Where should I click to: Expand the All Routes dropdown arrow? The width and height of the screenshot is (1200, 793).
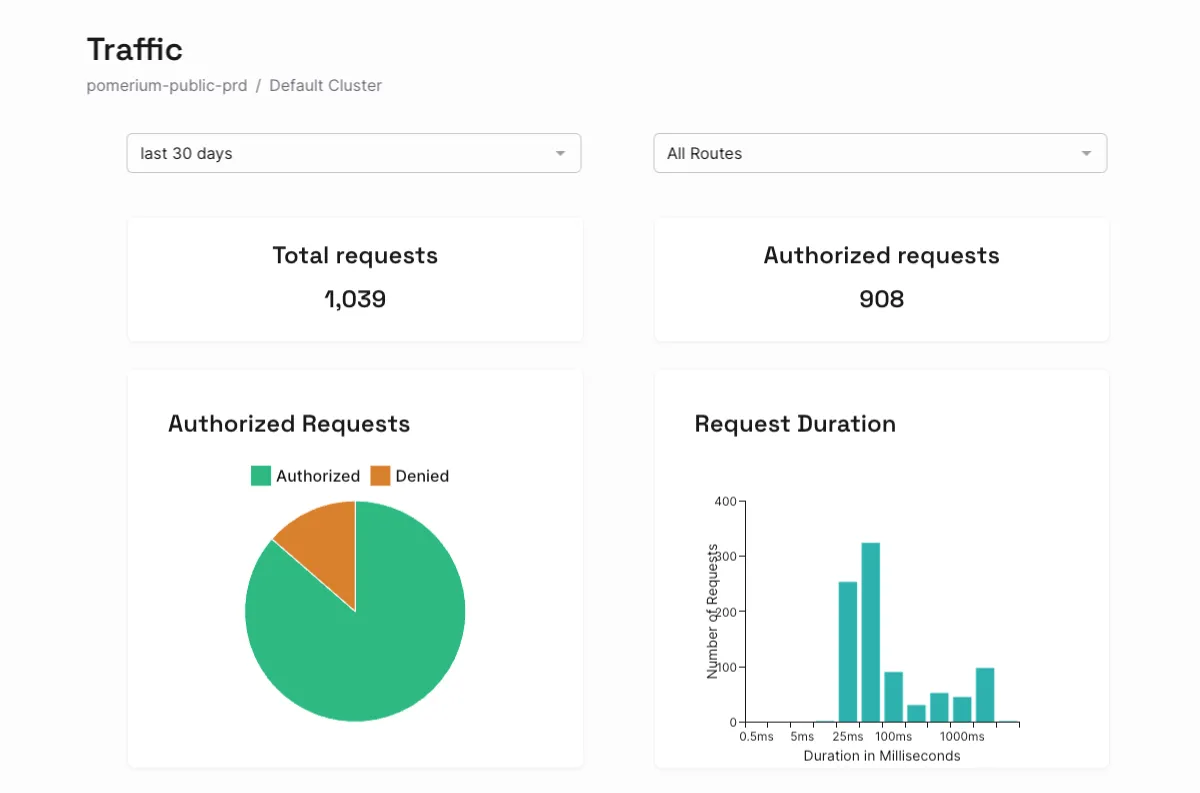tap(1086, 154)
